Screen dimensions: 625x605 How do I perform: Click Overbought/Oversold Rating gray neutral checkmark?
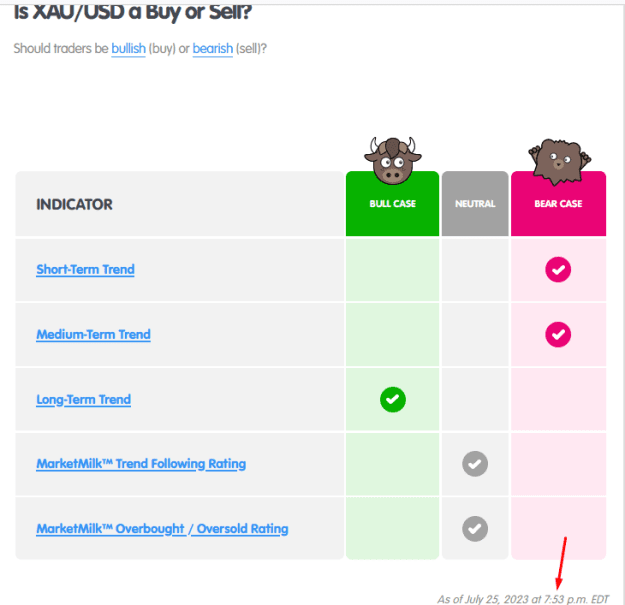[x=475, y=529]
